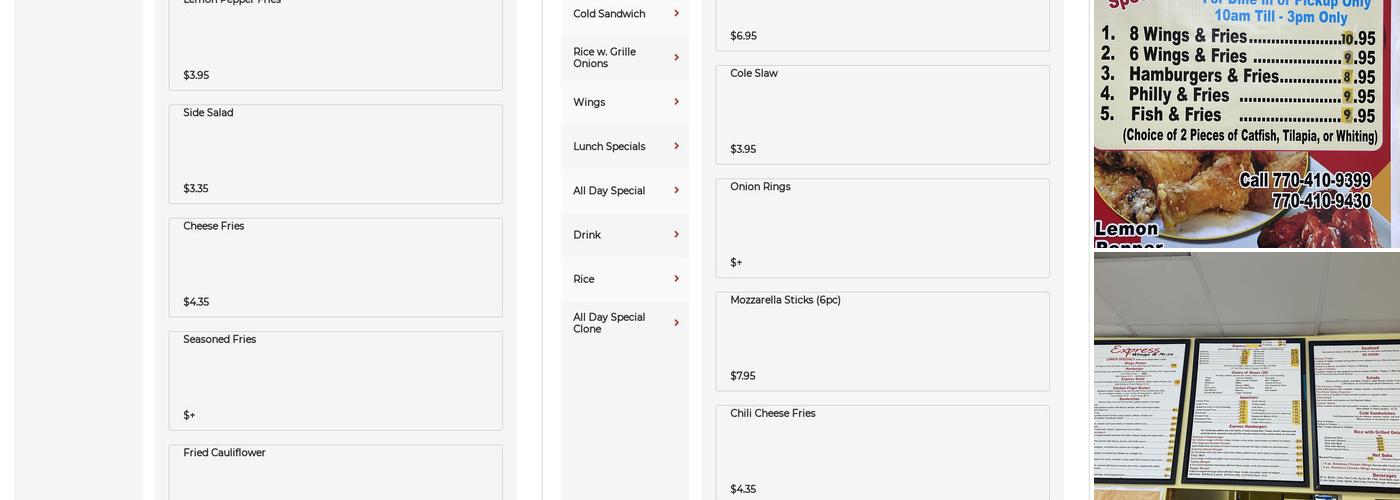Screen dimensions: 1400x500
Task: Select the Drink menu category
Action: 587,235
